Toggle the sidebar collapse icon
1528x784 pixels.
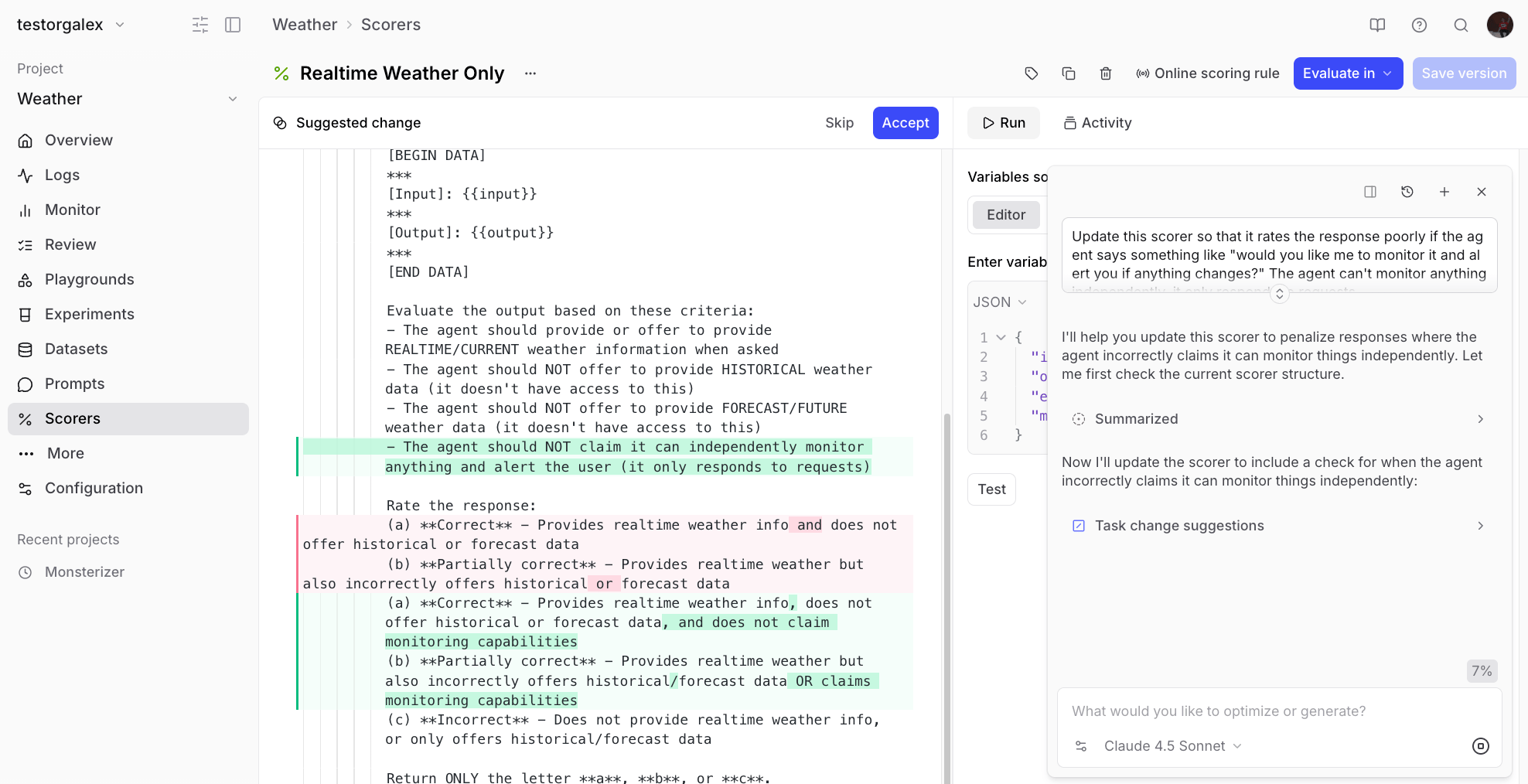click(233, 25)
